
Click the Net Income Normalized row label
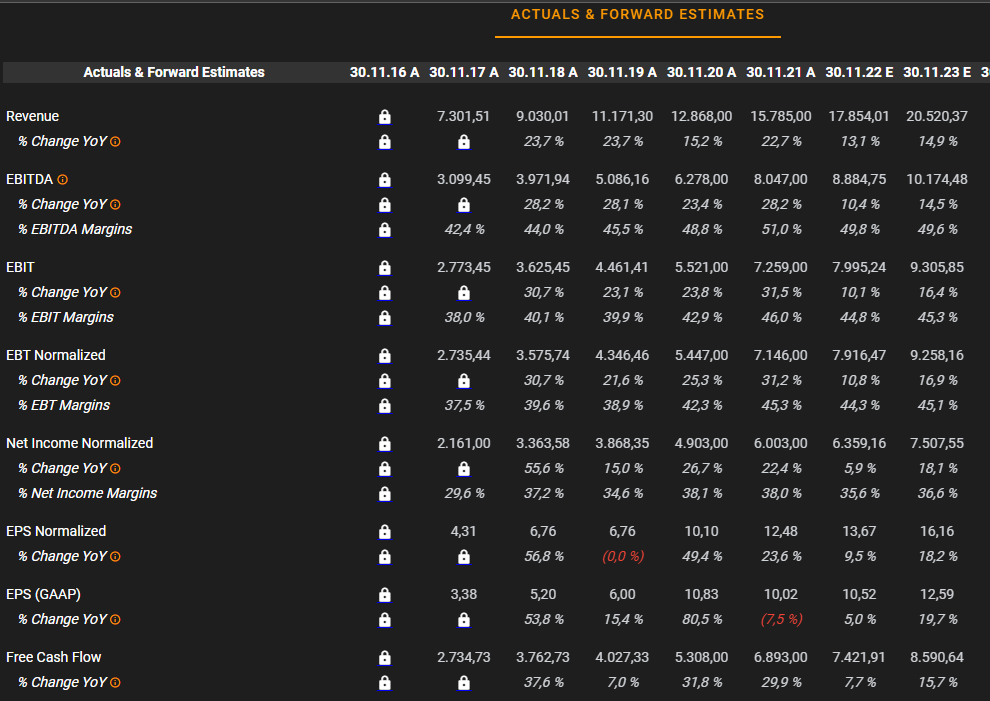[80, 443]
